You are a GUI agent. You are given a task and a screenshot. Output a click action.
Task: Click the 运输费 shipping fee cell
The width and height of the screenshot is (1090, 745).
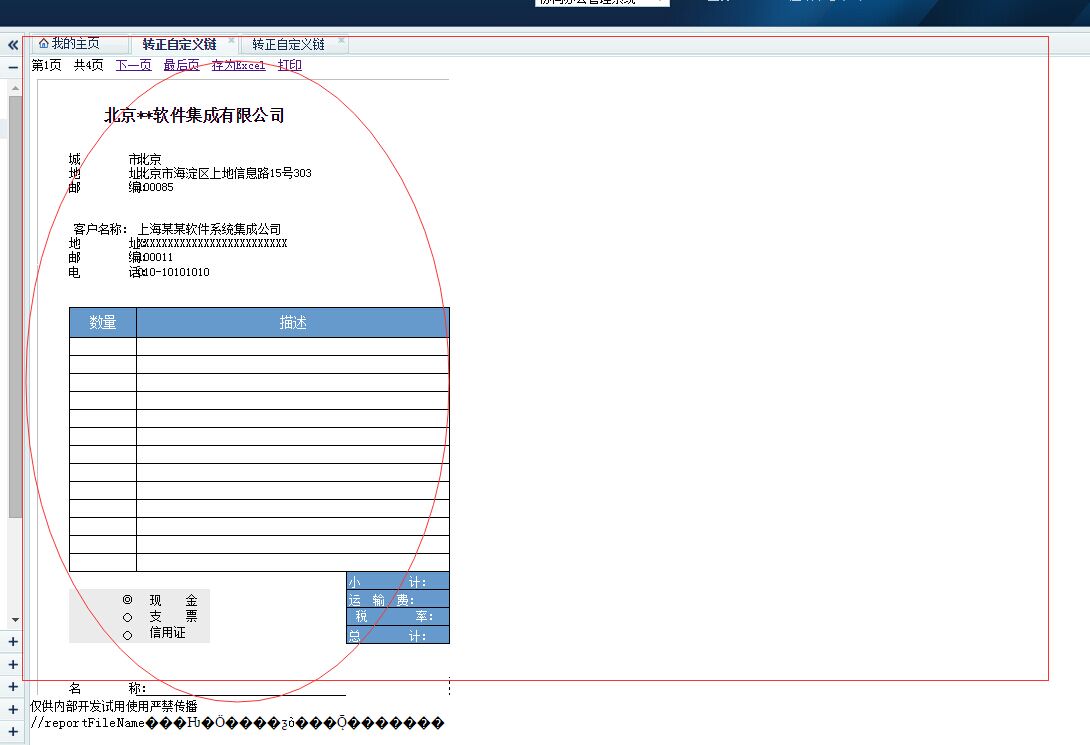pyautogui.click(x=398, y=599)
